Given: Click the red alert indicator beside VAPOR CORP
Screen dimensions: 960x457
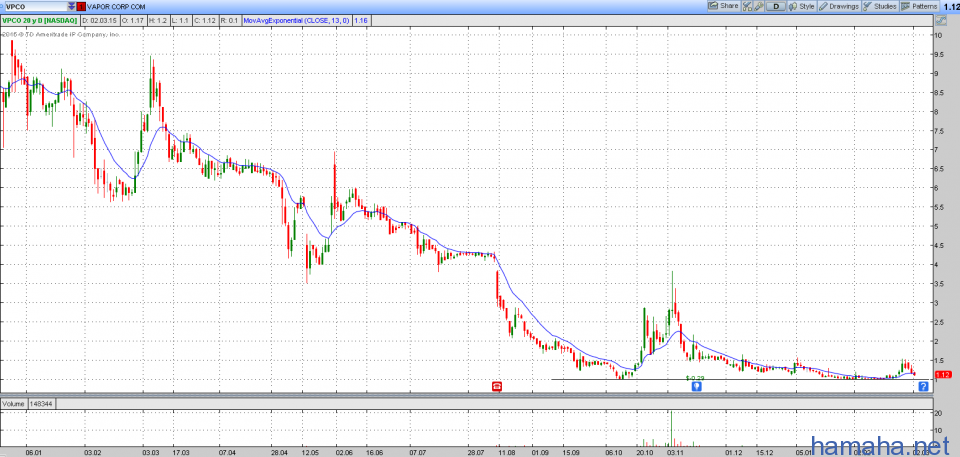Looking at the screenshot, I should click(81, 6).
